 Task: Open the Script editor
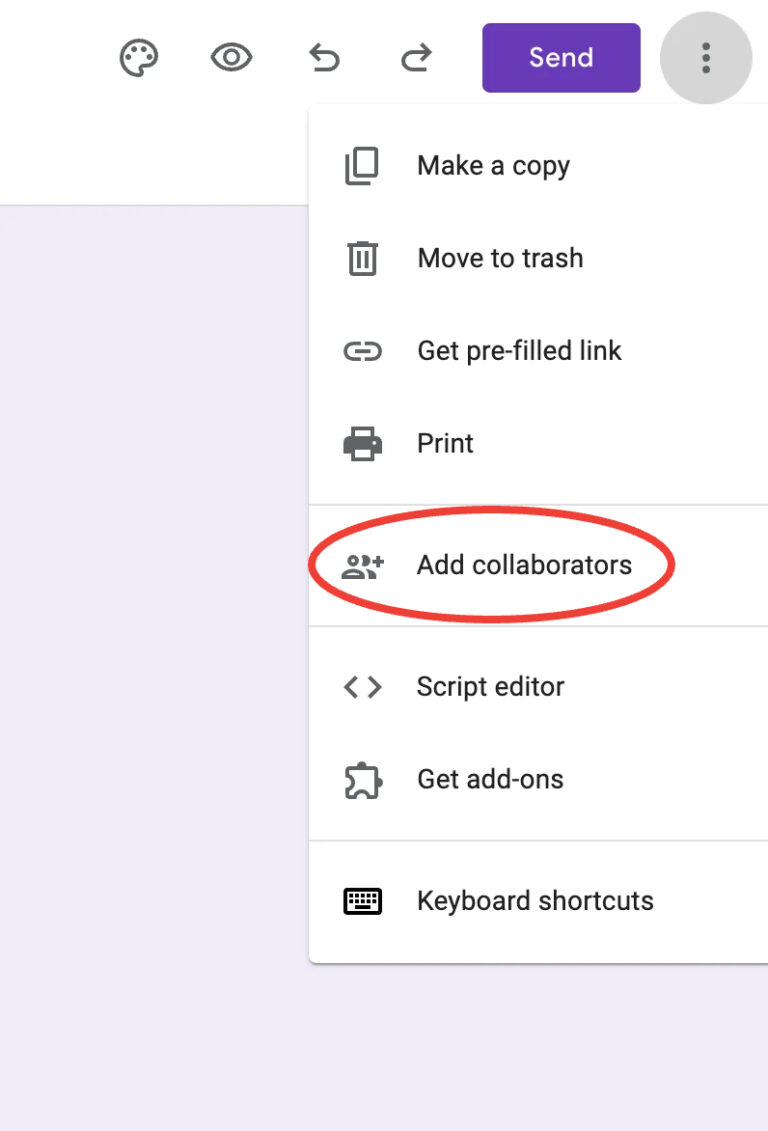coord(490,687)
